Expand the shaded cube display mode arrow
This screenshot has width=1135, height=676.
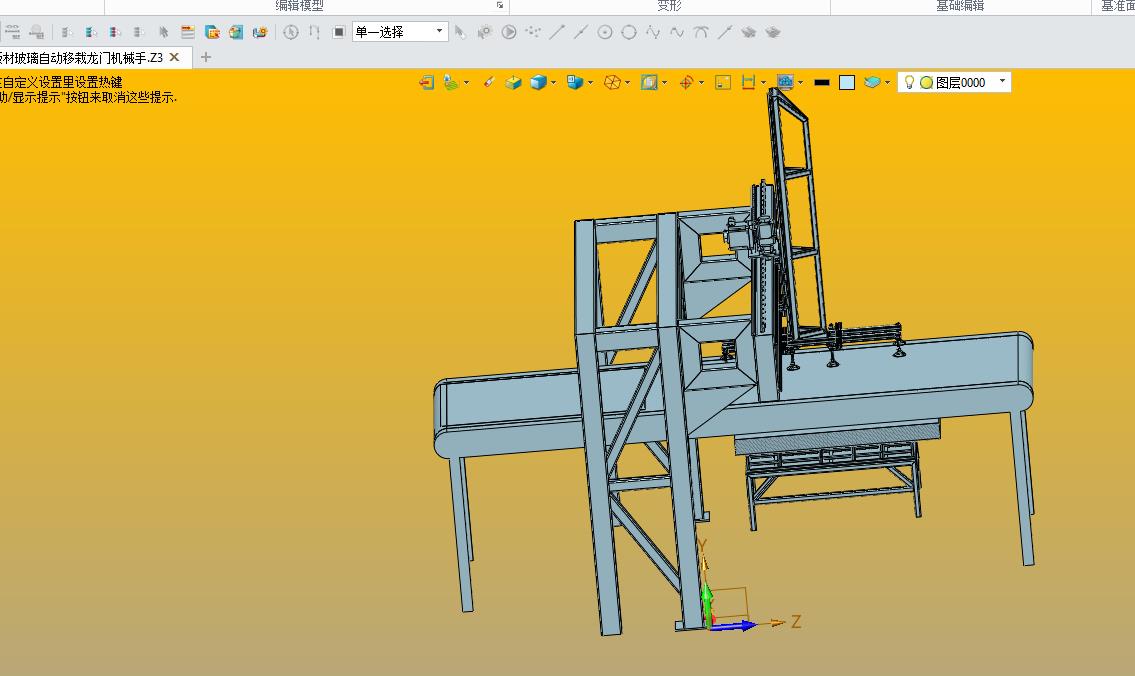pyautogui.click(x=554, y=83)
